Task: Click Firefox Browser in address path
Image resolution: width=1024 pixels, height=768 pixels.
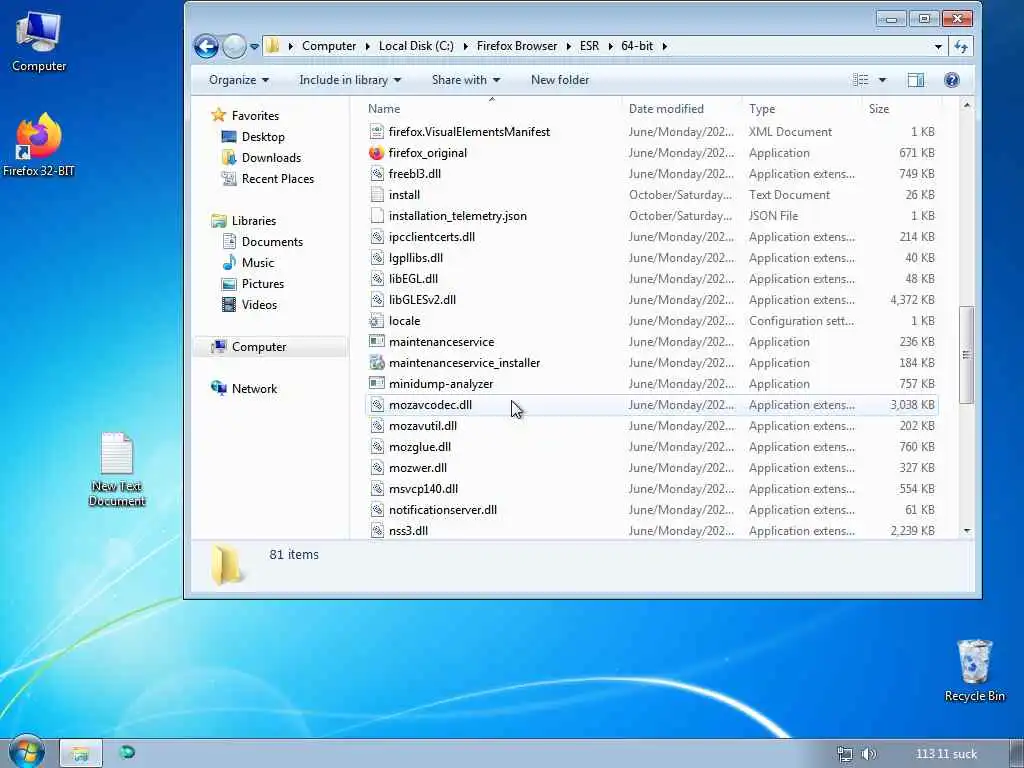Action: [x=517, y=46]
